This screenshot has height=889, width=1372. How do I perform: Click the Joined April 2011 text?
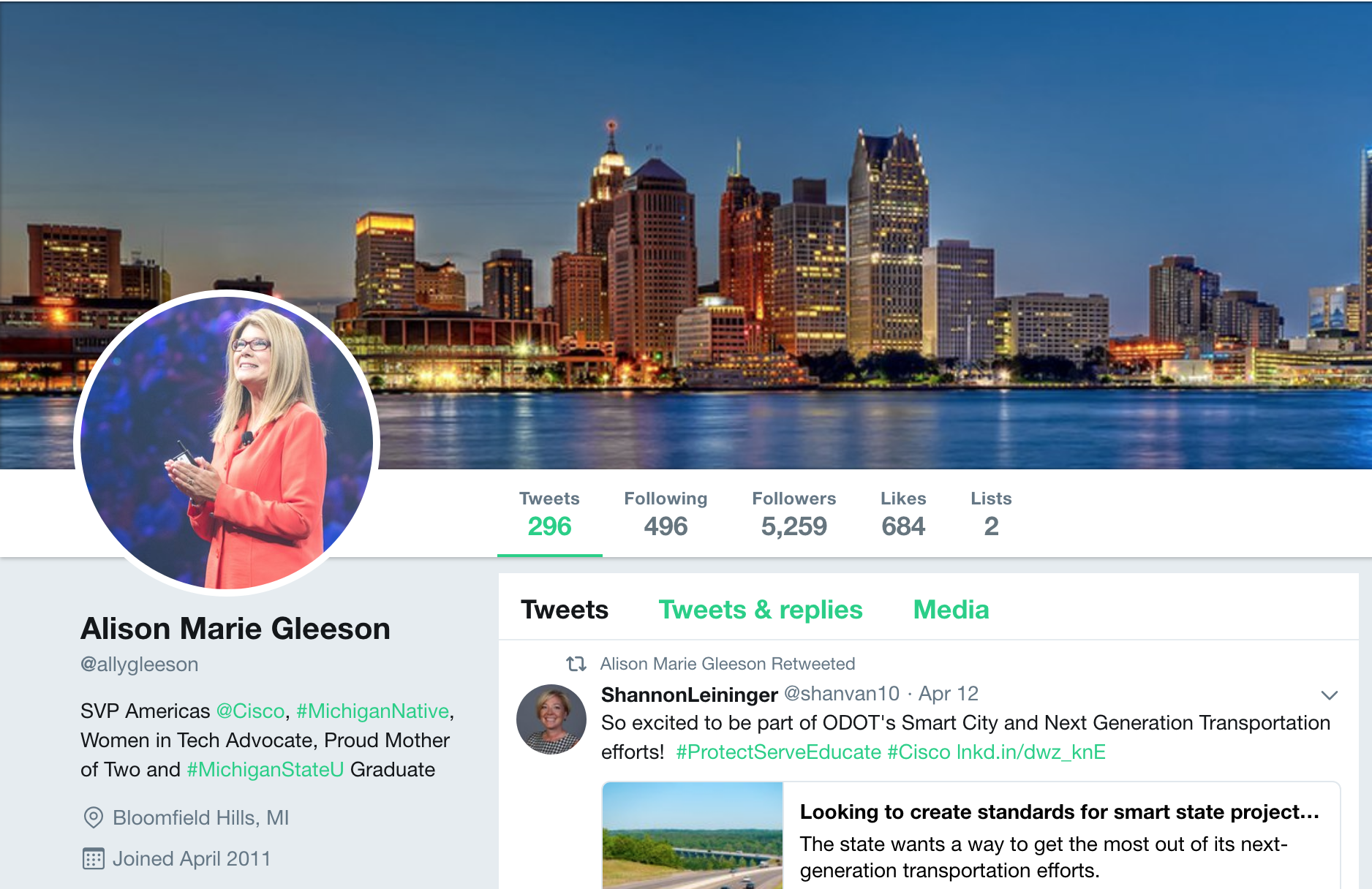[192, 858]
